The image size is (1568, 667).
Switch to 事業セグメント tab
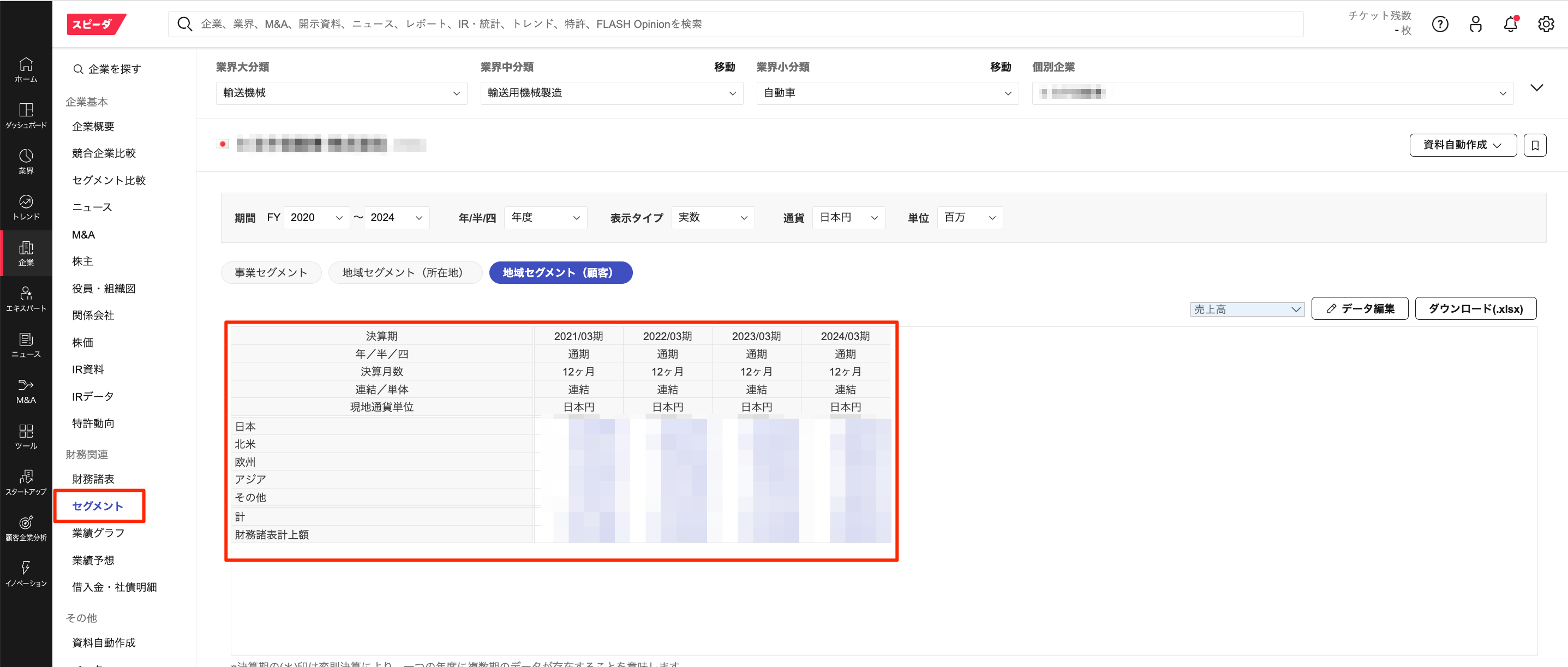271,273
